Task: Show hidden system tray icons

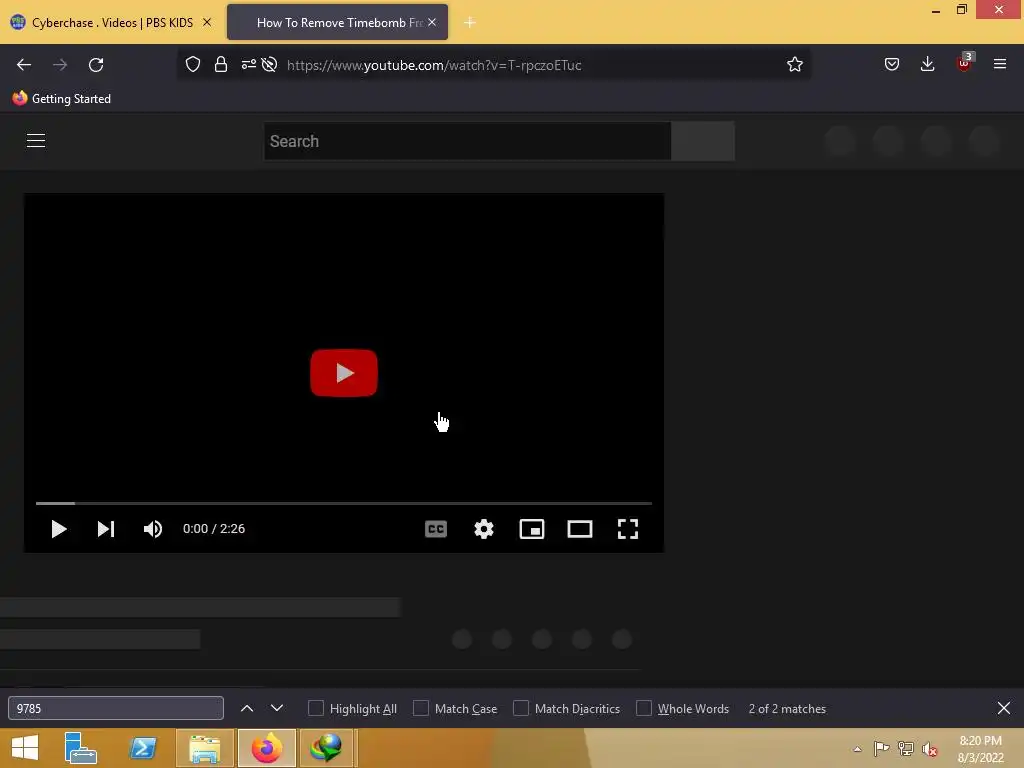Action: tap(857, 749)
